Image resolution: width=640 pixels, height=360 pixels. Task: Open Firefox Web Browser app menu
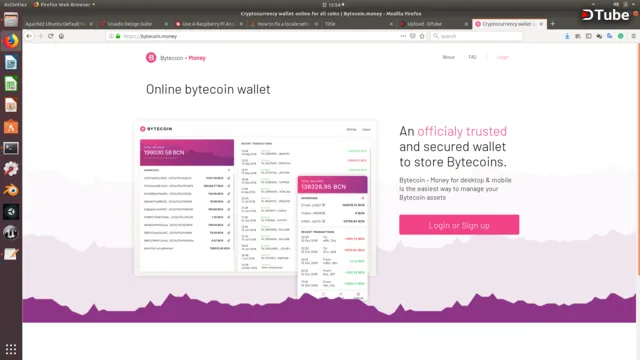tap(64, 4)
